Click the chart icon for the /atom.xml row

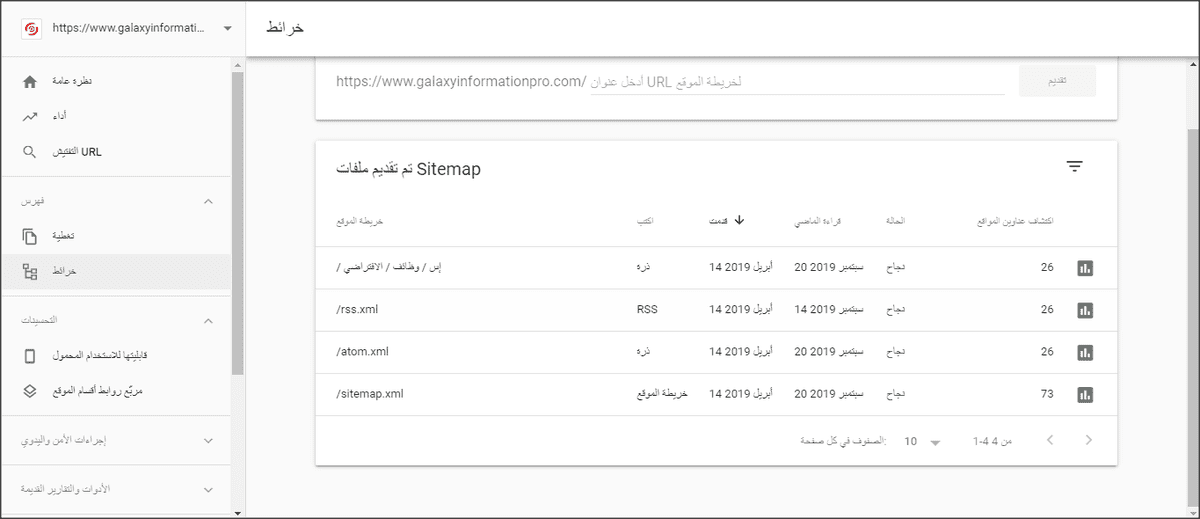(x=1085, y=352)
